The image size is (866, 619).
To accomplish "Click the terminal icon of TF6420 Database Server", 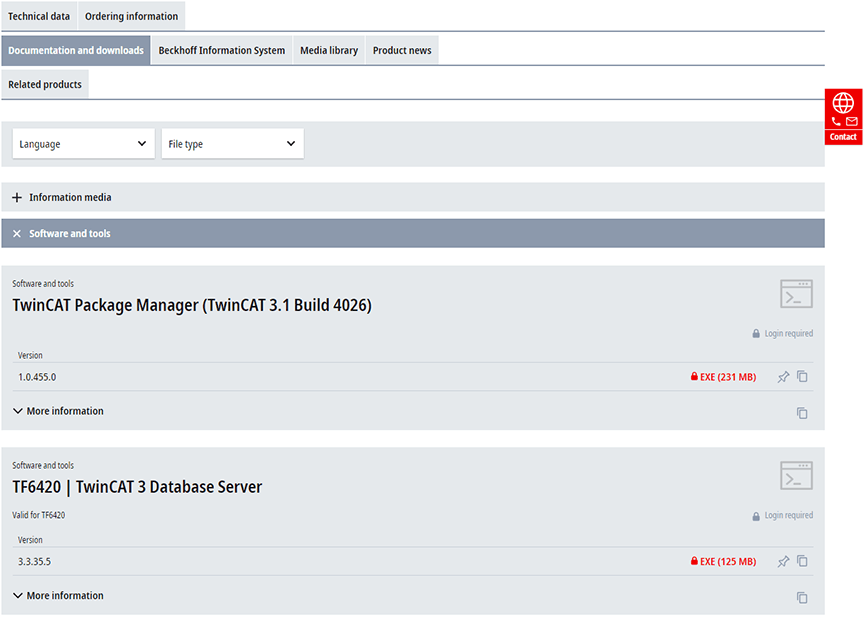I will click(x=796, y=475).
